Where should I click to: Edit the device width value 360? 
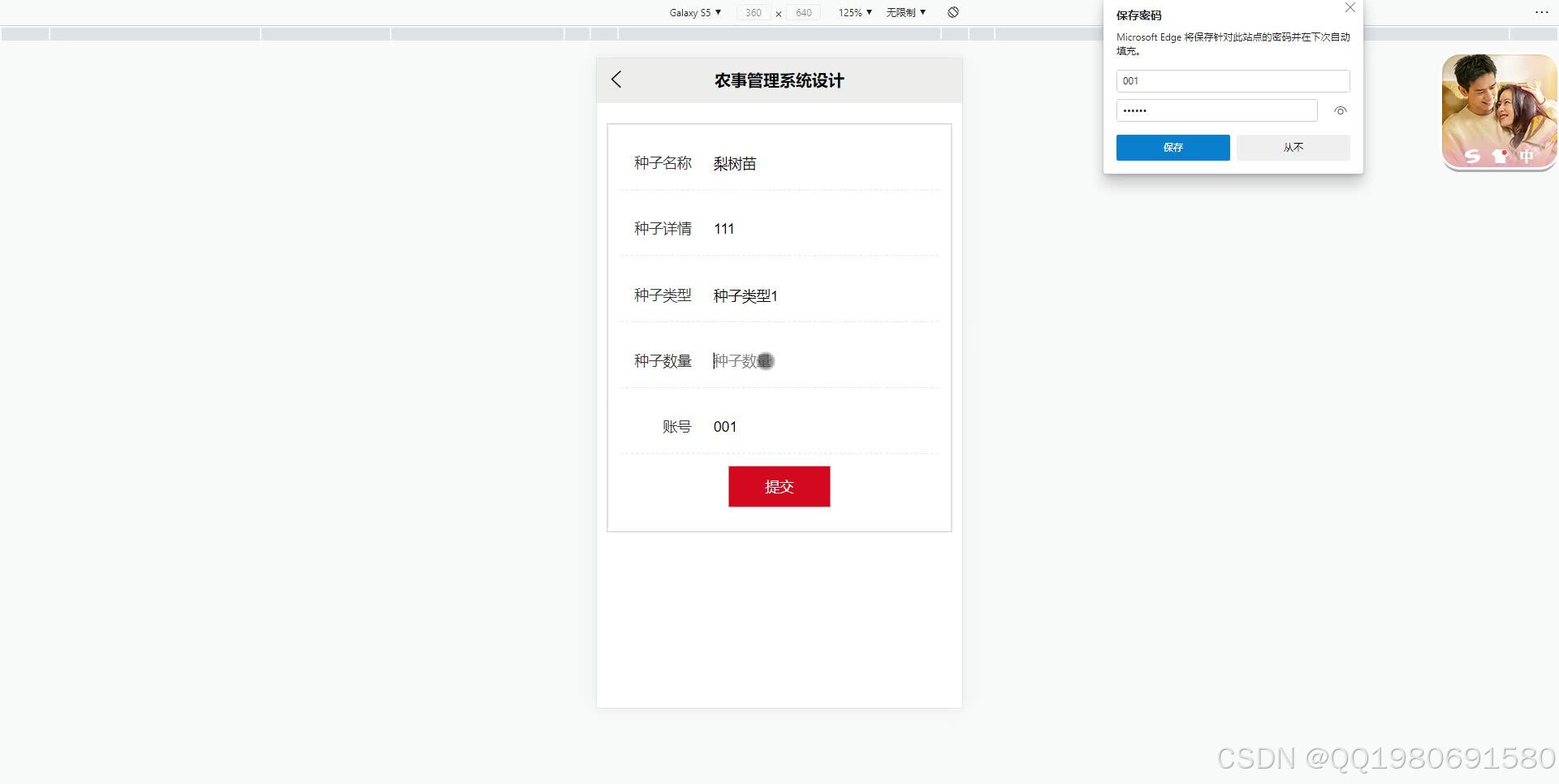[x=753, y=12]
